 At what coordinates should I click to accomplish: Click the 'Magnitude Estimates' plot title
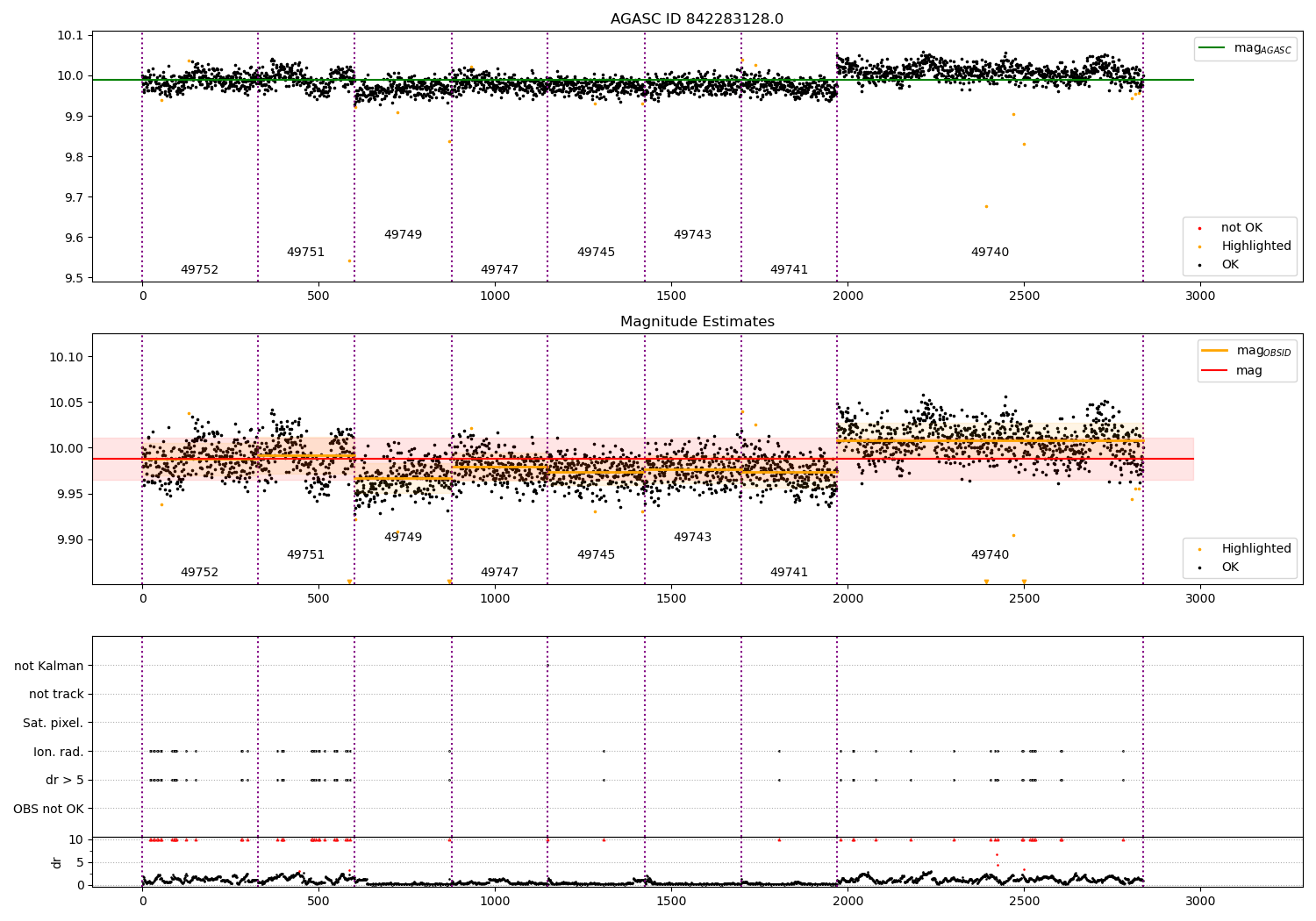[697, 322]
